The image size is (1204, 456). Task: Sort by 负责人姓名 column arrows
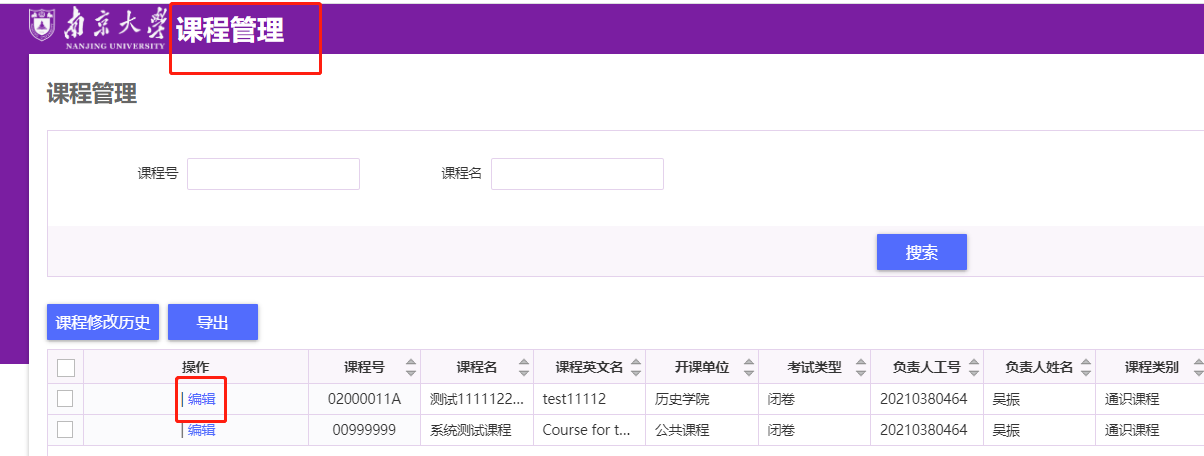[1084, 367]
